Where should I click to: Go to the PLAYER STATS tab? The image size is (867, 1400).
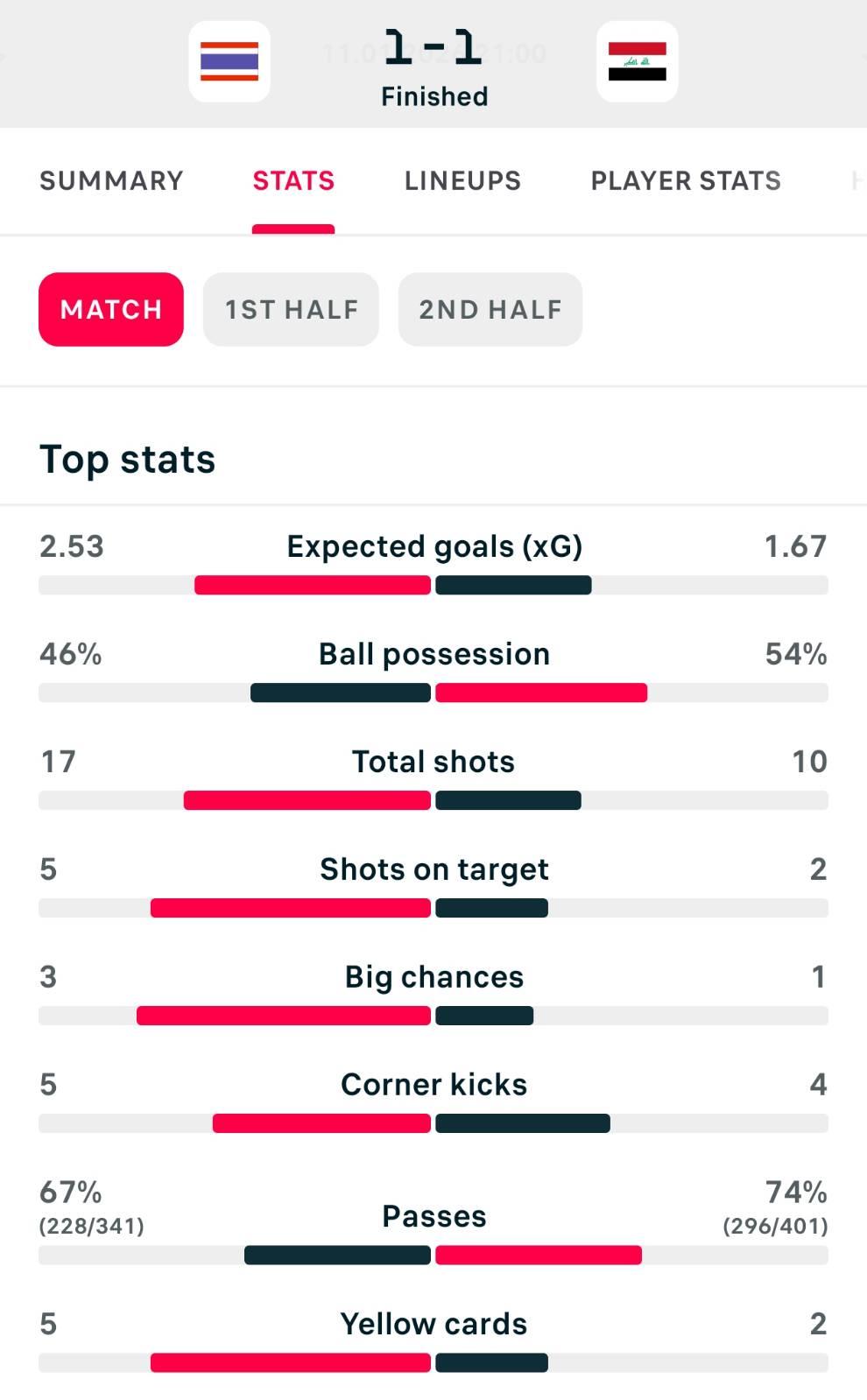(x=686, y=180)
